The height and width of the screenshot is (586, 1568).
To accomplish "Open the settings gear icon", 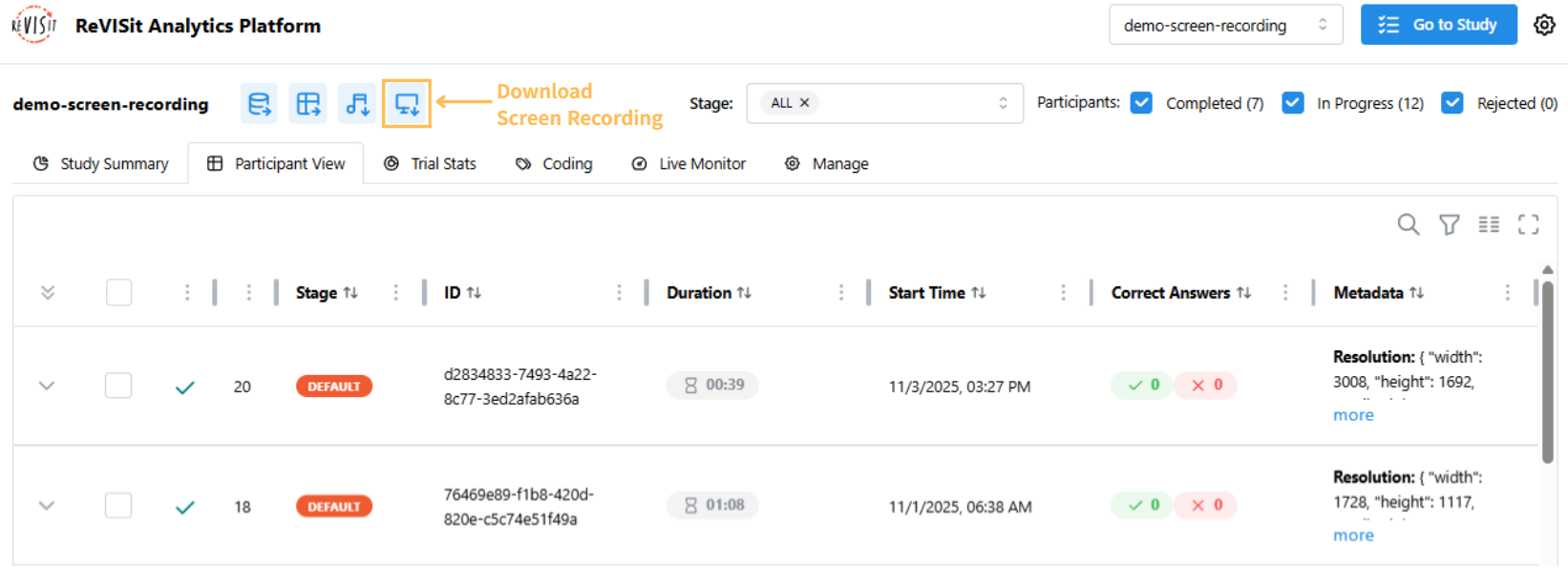I will click(1544, 25).
